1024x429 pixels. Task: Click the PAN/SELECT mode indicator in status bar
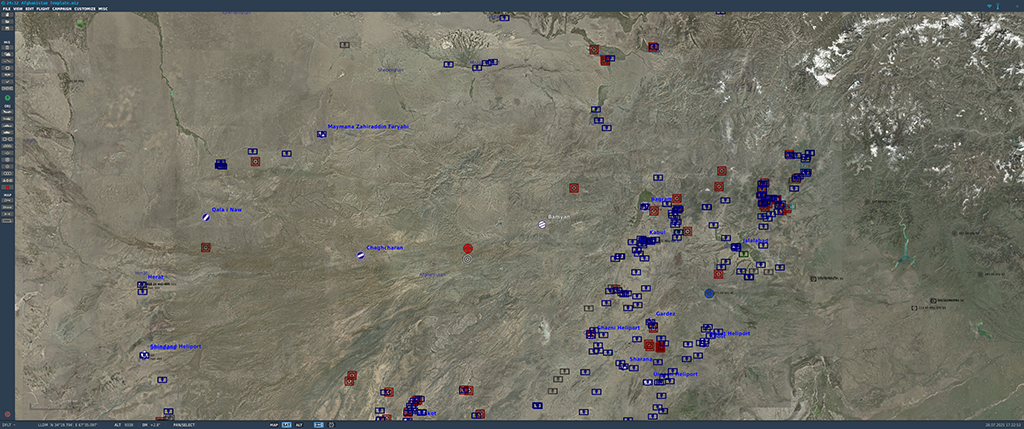186,424
